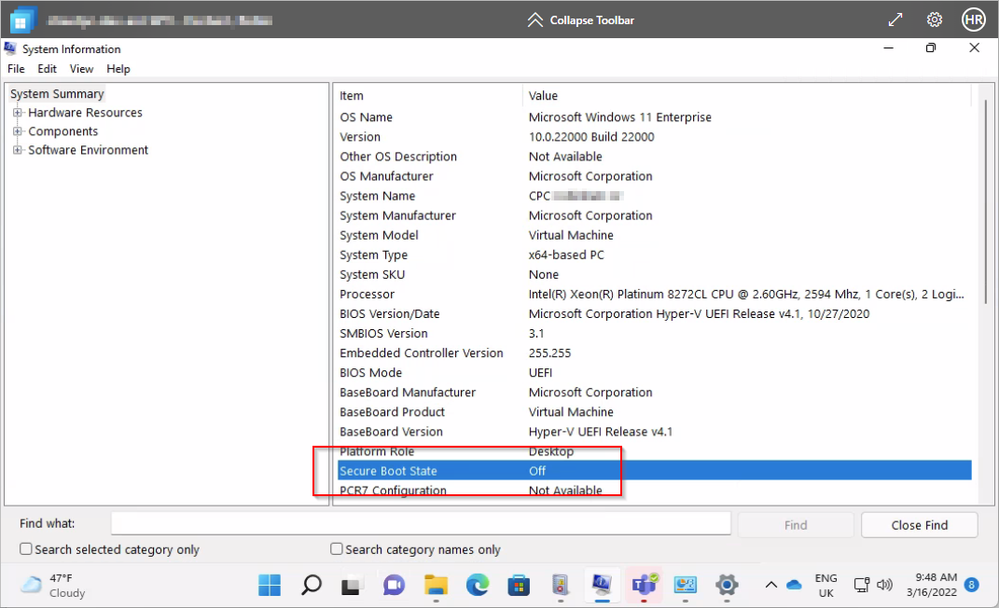Open taskbar Search
Image resolution: width=999 pixels, height=608 pixels.
tap(311, 584)
